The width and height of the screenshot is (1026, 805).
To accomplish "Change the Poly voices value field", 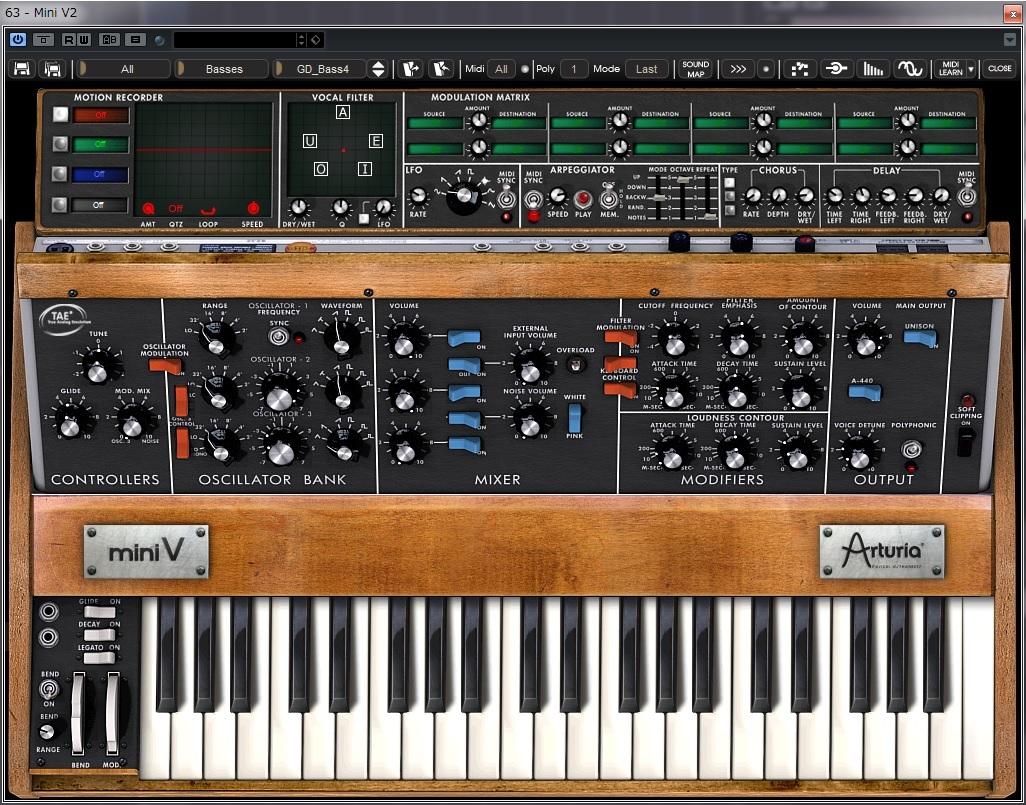I will [x=574, y=69].
